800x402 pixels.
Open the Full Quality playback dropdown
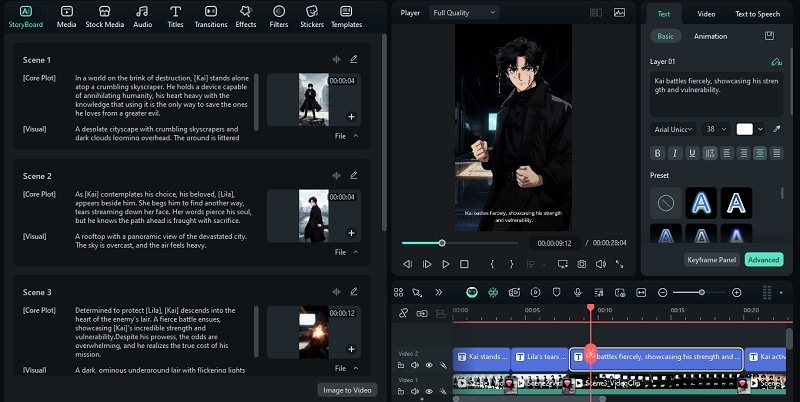click(x=464, y=13)
